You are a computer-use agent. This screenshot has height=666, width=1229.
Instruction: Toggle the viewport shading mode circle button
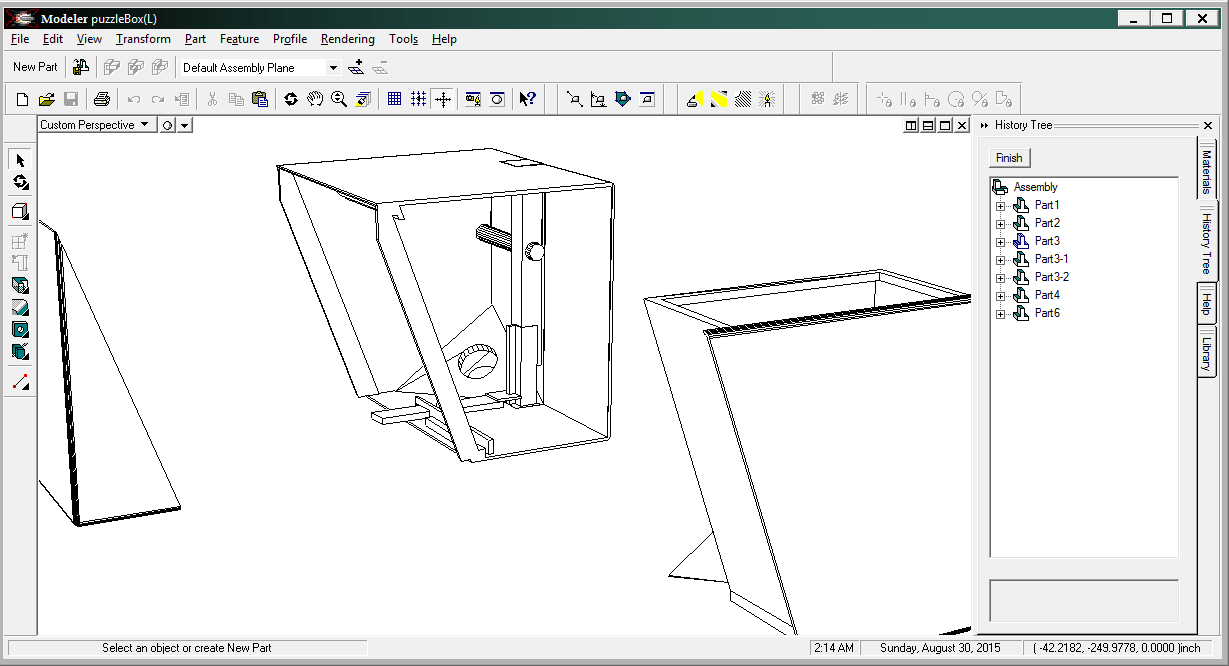pos(168,125)
